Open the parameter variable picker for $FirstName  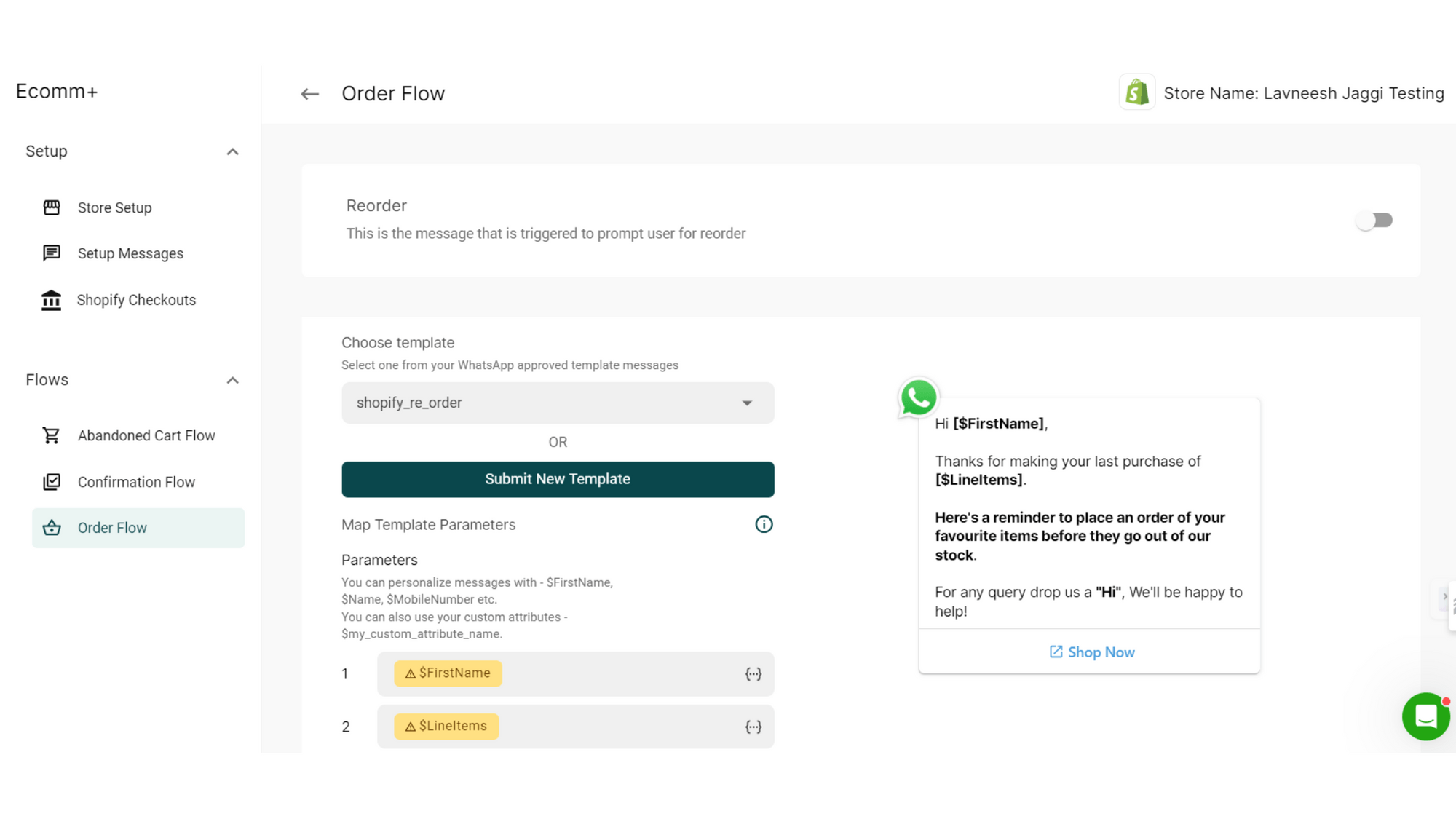pyautogui.click(x=753, y=673)
